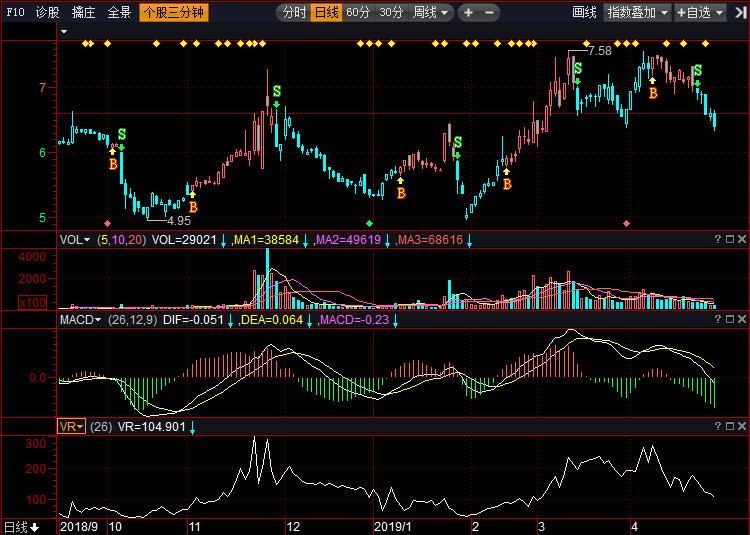Click the jump-to-latest arrow icon at top right

[740, 12]
